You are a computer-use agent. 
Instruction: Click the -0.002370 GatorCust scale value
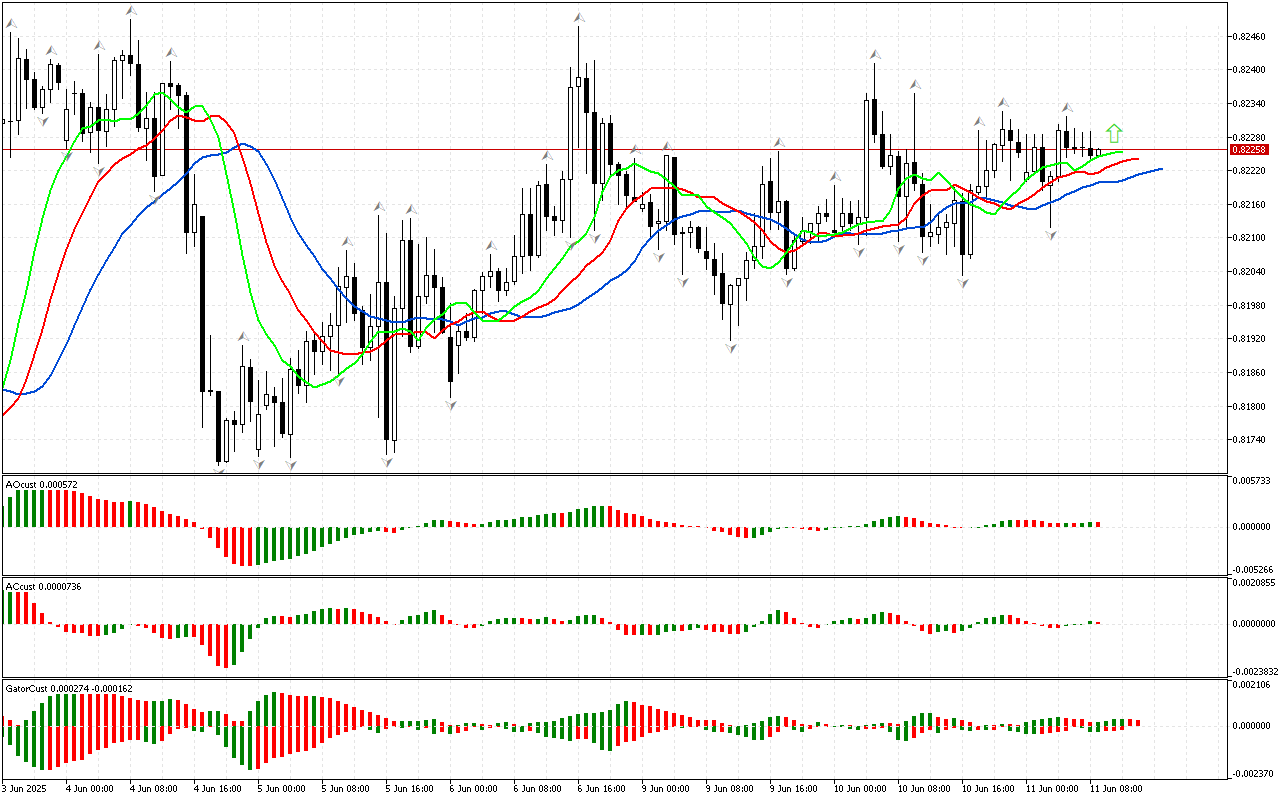pos(1252,772)
